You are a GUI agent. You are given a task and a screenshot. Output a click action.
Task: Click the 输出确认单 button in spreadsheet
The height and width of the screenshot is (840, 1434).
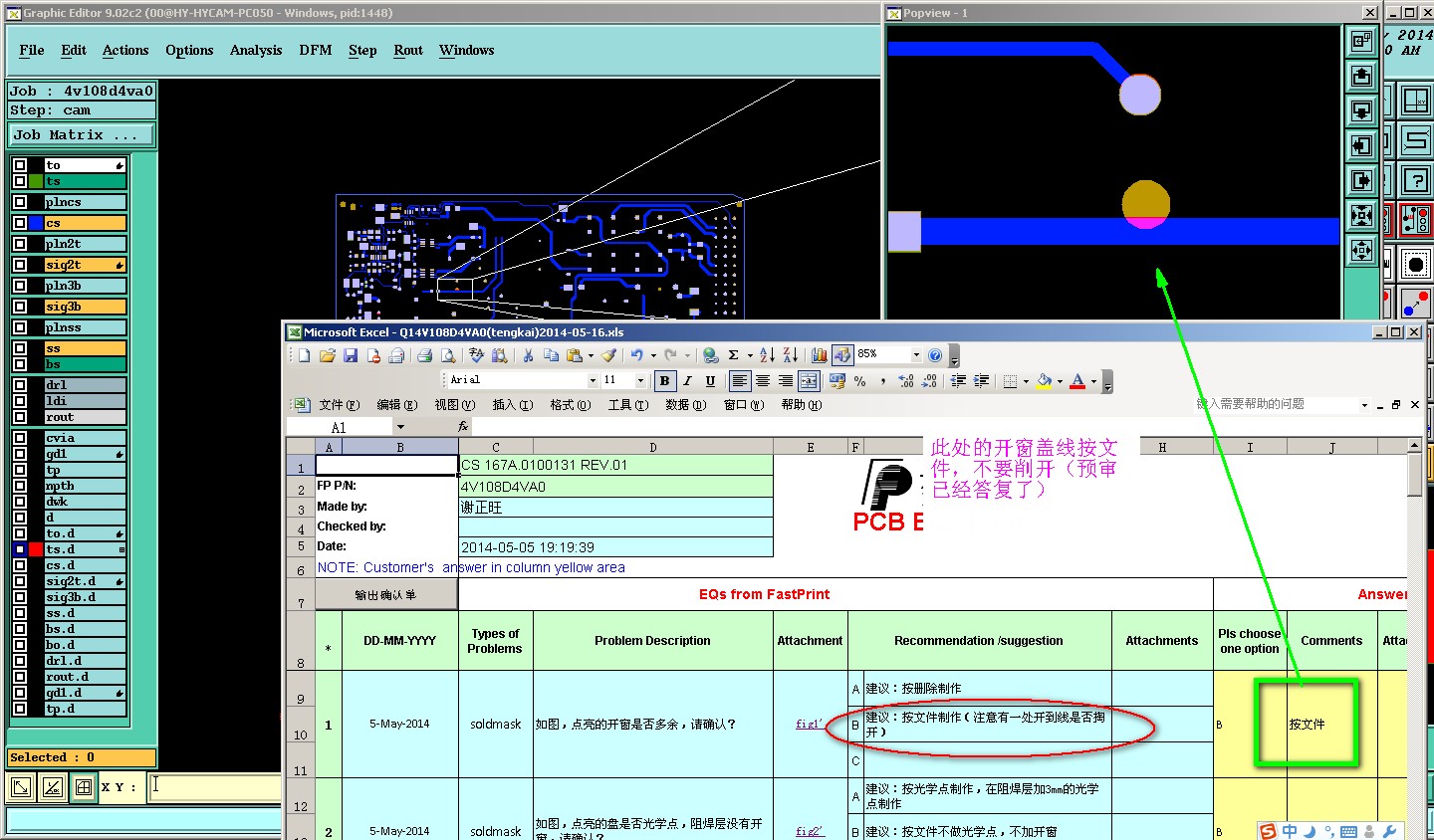click(386, 595)
